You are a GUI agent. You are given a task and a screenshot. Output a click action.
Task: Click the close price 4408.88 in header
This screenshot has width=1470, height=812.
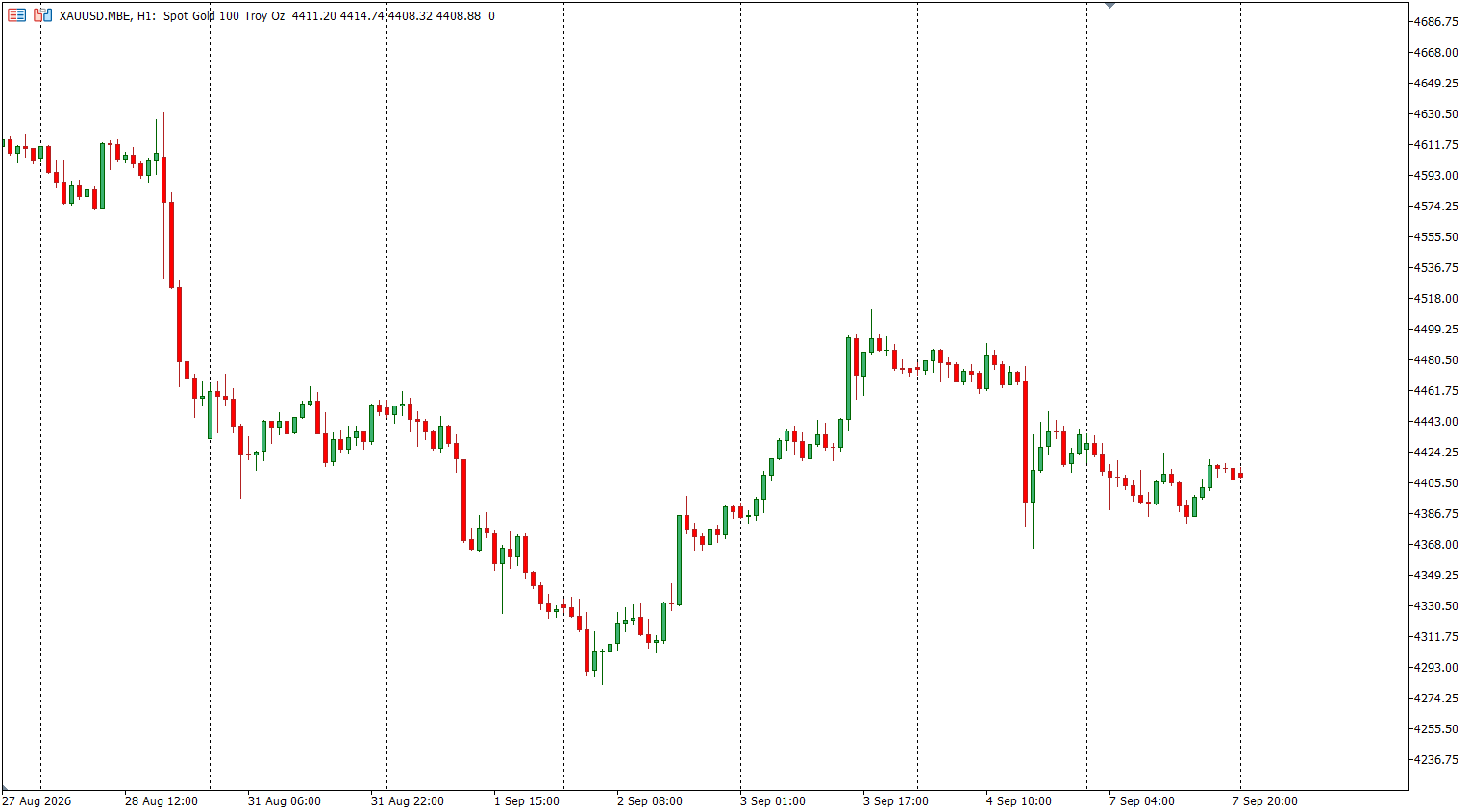(x=459, y=16)
